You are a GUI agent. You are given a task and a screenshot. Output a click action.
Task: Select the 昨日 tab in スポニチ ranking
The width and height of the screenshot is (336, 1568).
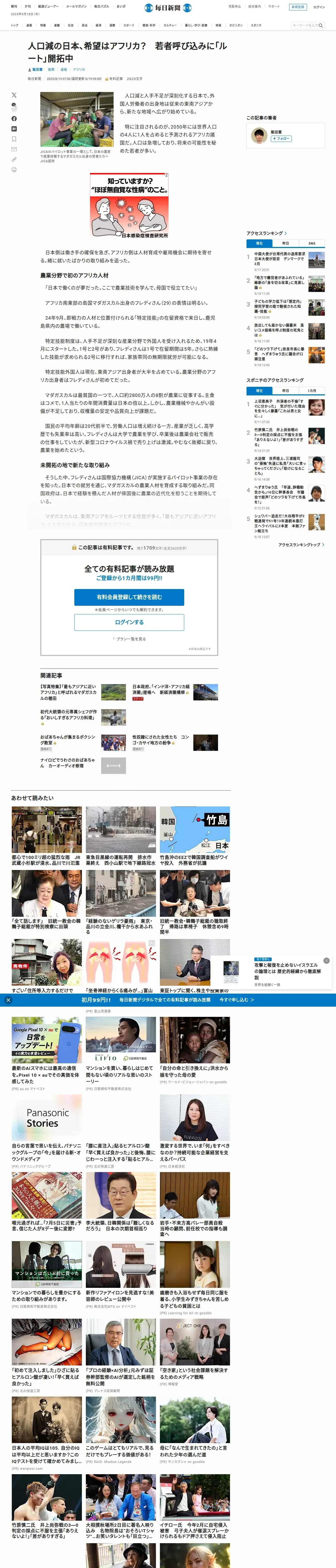coord(285,391)
